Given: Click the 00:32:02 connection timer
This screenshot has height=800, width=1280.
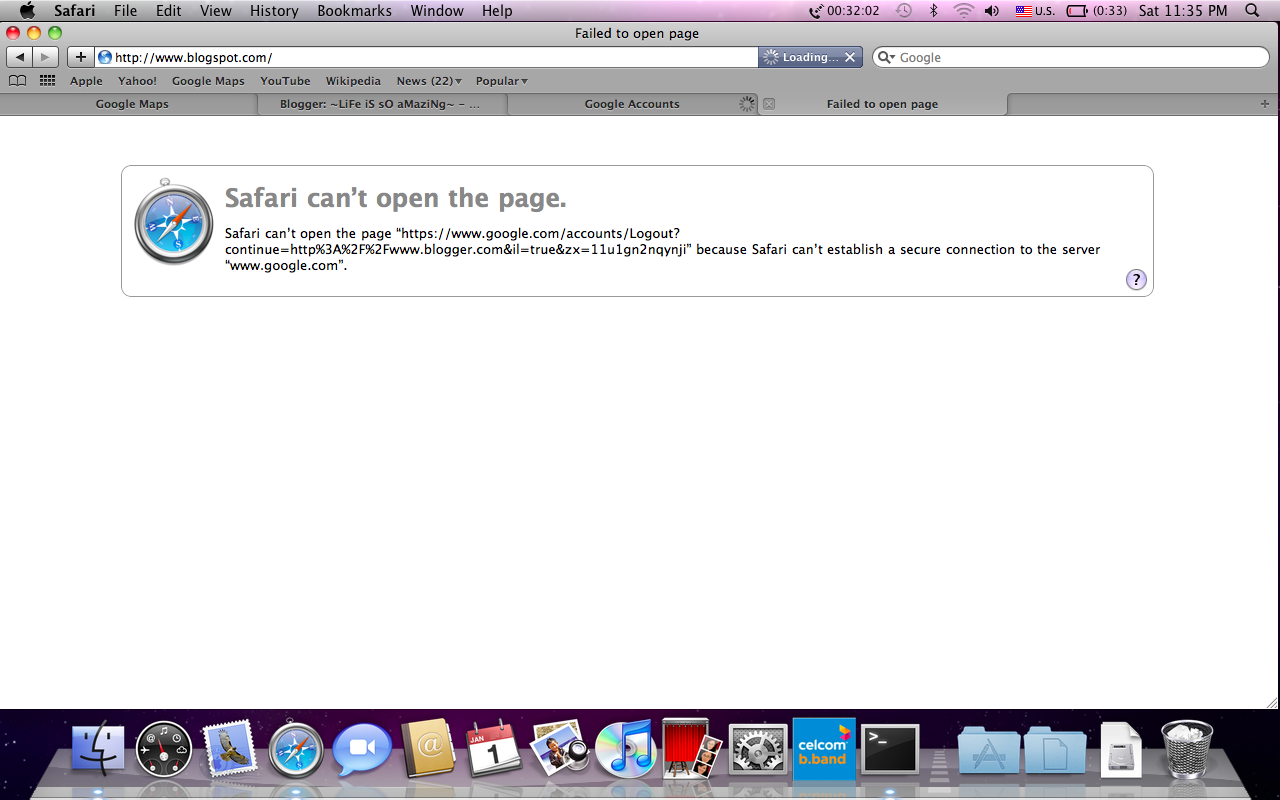Looking at the screenshot, I should (x=846, y=11).
